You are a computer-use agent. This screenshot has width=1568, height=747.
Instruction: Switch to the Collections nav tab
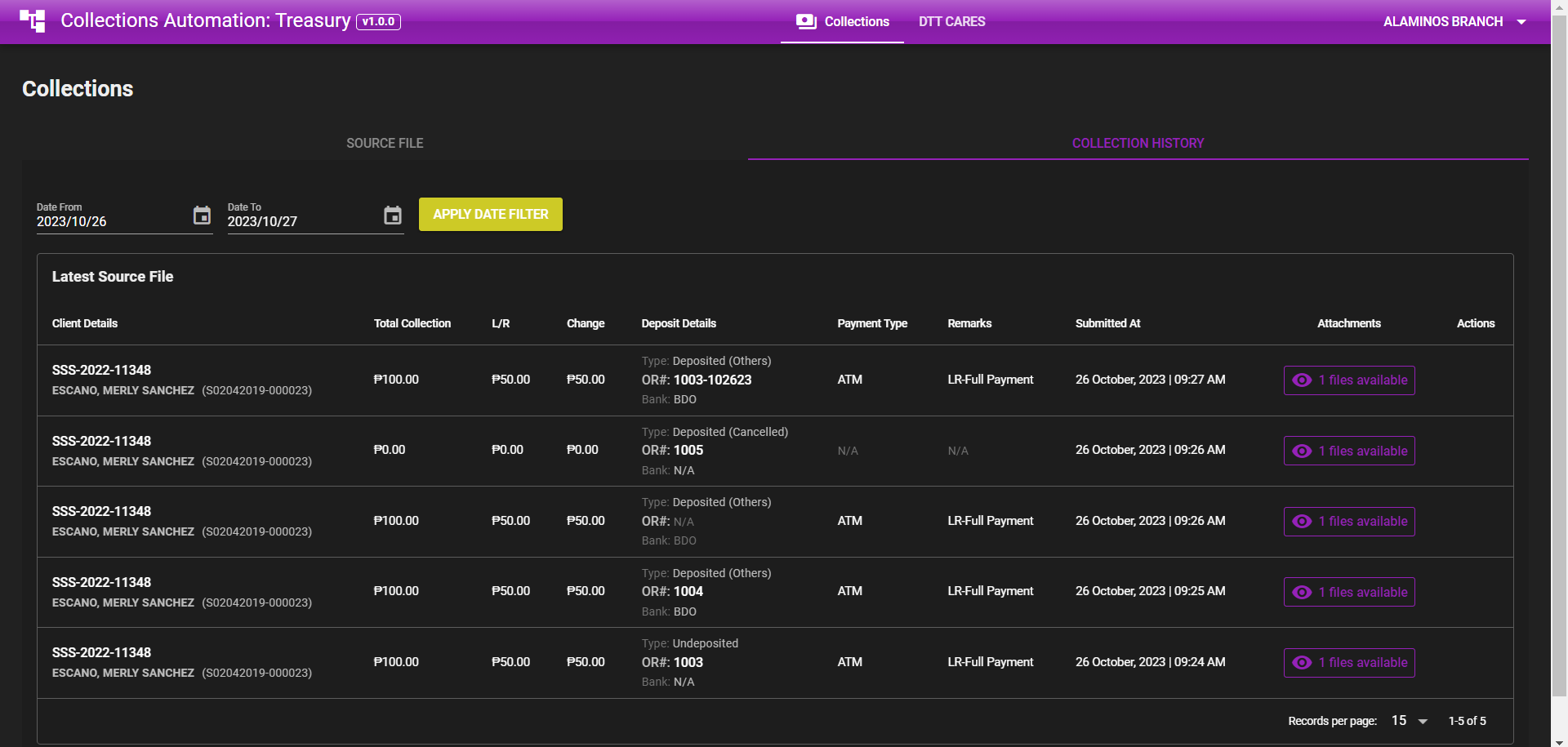pos(842,22)
